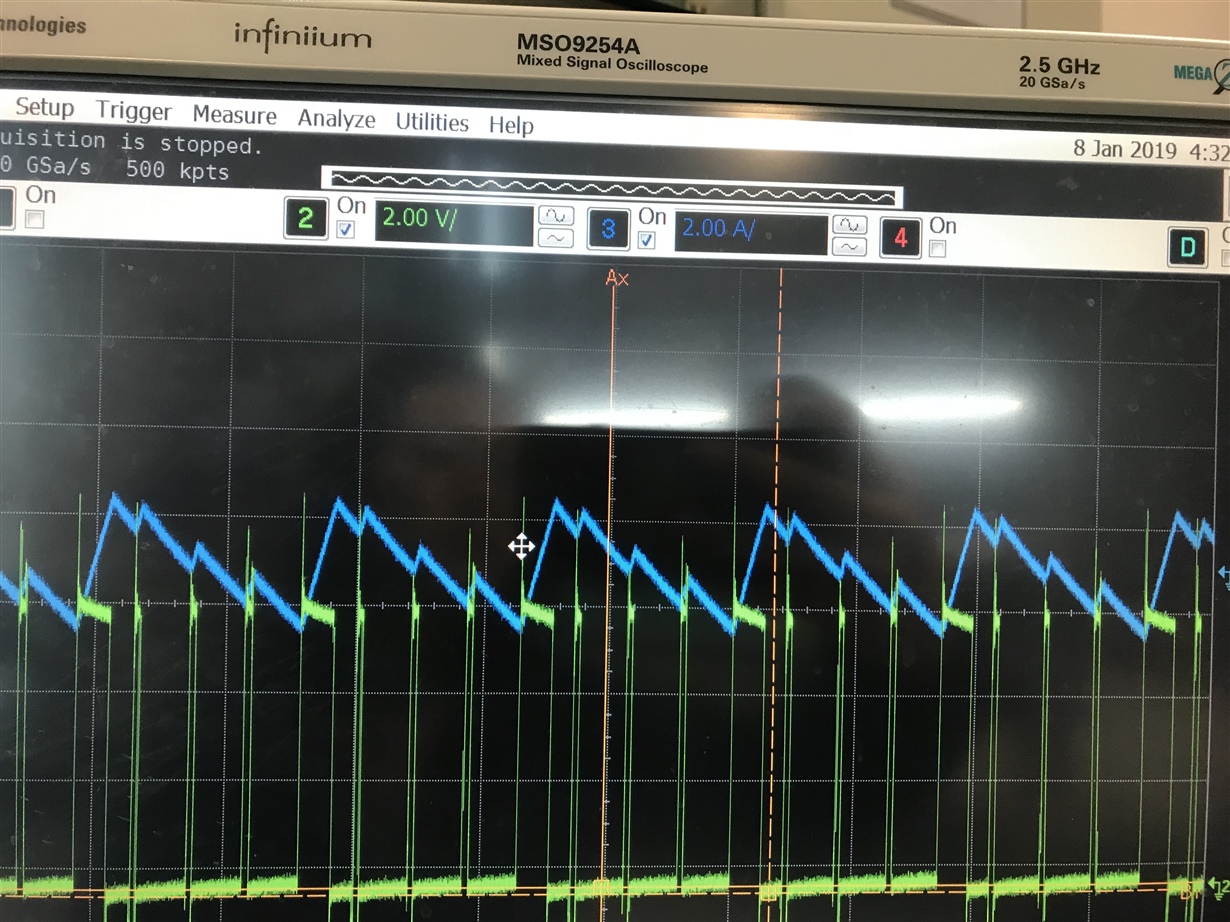This screenshot has width=1230, height=922.
Task: Click the 500 kpts memory depth readout
Action: (178, 171)
